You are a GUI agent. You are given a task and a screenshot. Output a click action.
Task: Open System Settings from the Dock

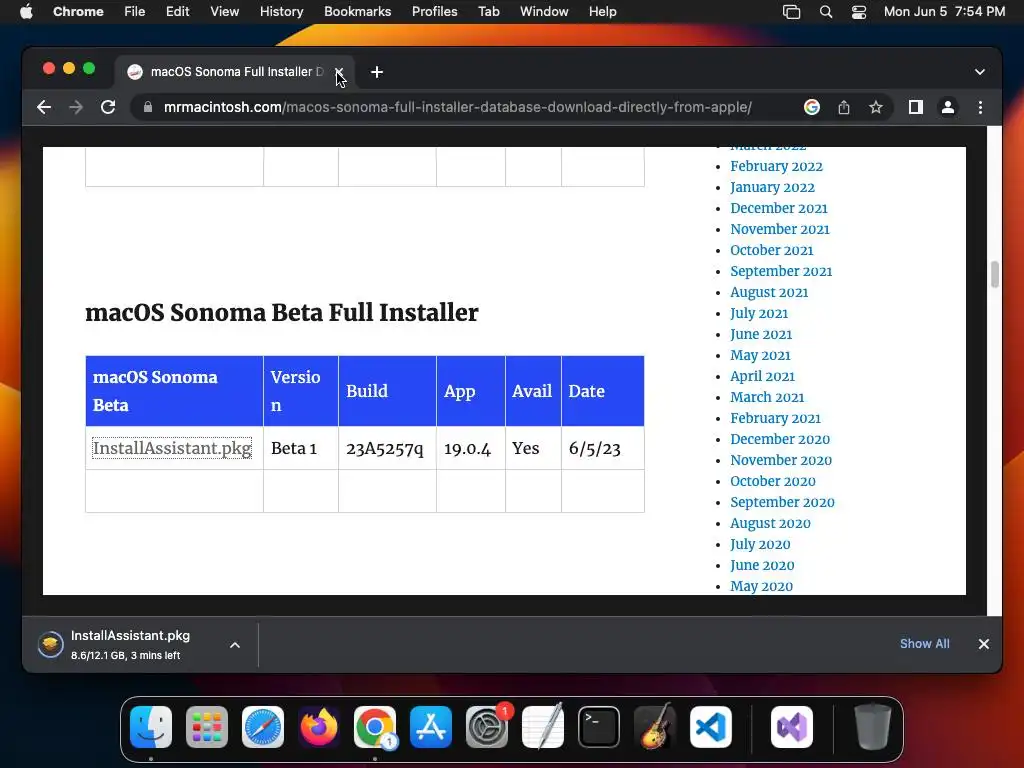[487, 727]
